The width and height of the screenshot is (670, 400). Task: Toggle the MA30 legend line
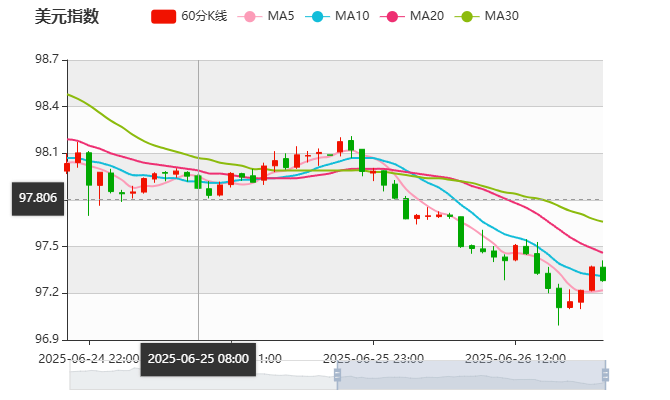coord(487,16)
